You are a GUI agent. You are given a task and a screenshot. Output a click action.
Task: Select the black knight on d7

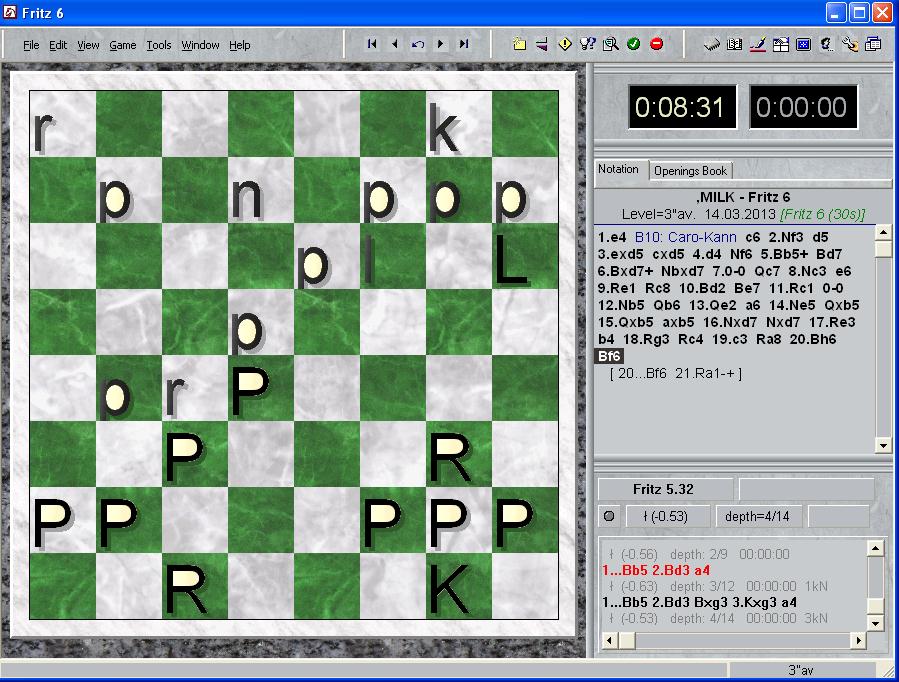[x=261, y=190]
